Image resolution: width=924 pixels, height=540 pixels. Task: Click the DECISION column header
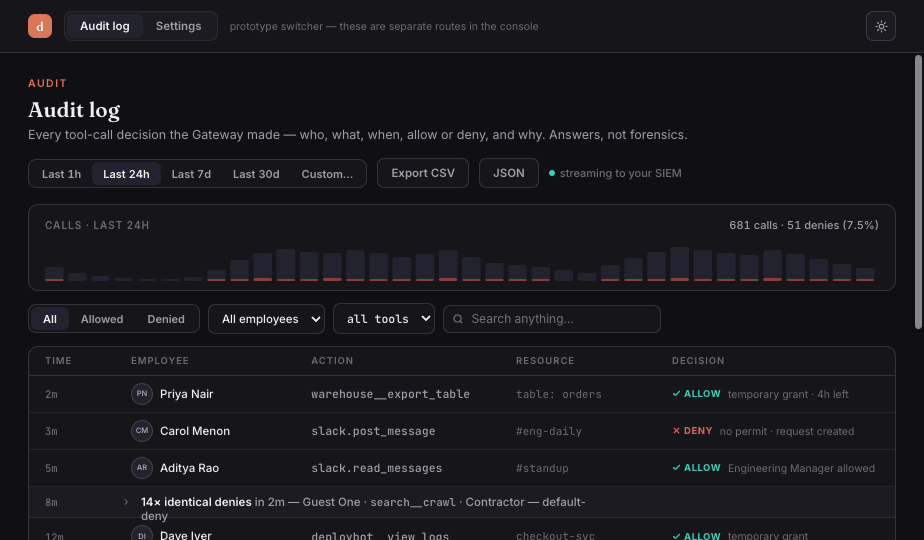(698, 361)
